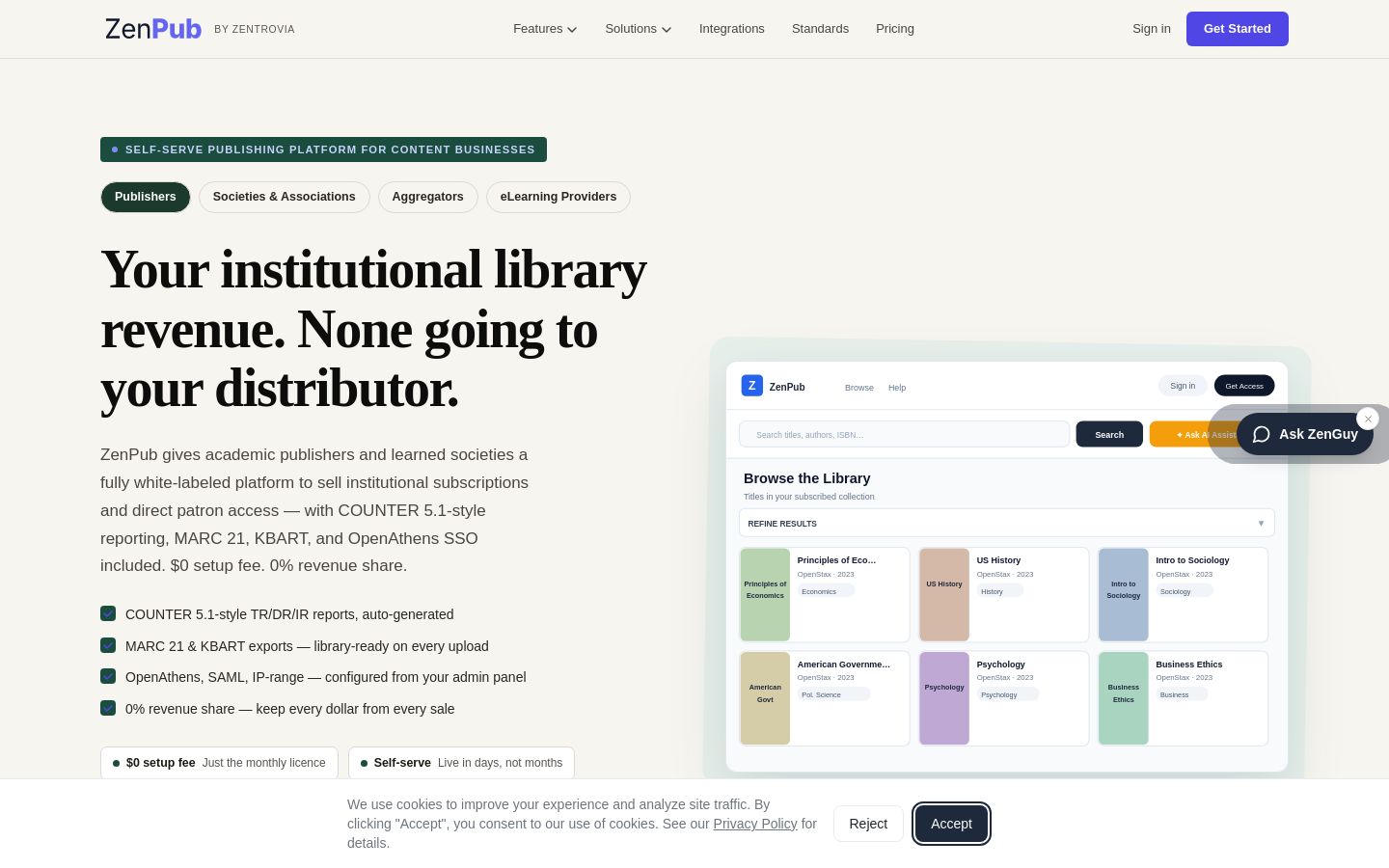Switch to Societies & Associations tab

click(285, 197)
